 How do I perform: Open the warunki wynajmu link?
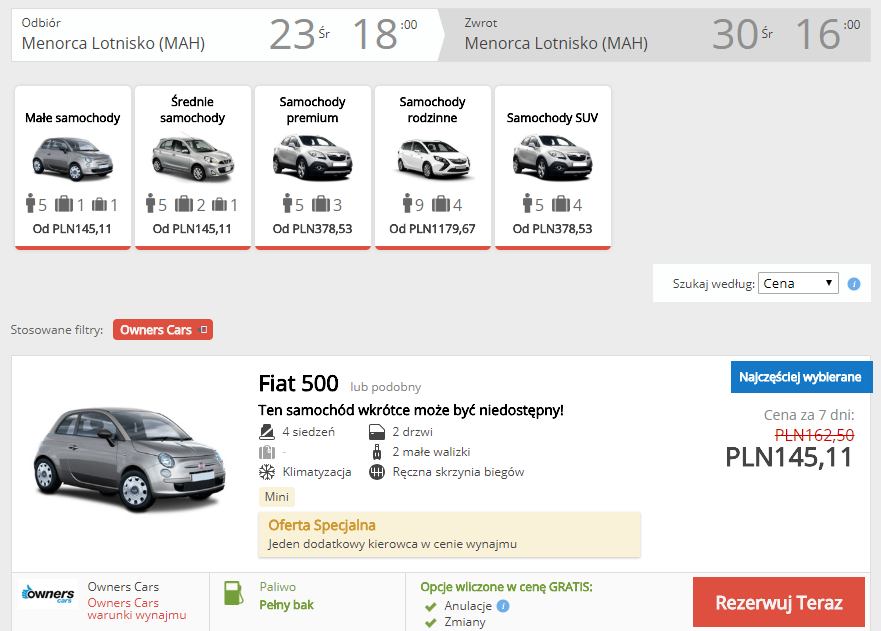pos(136,615)
